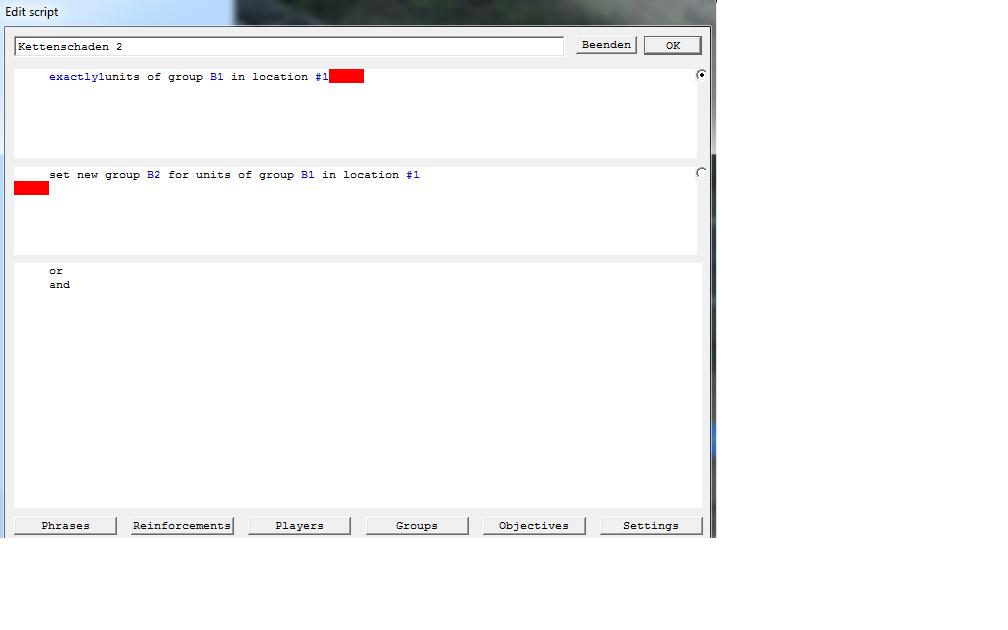The width and height of the screenshot is (1008, 630).
Task: Select the 'and' operator
Action: (x=60, y=285)
